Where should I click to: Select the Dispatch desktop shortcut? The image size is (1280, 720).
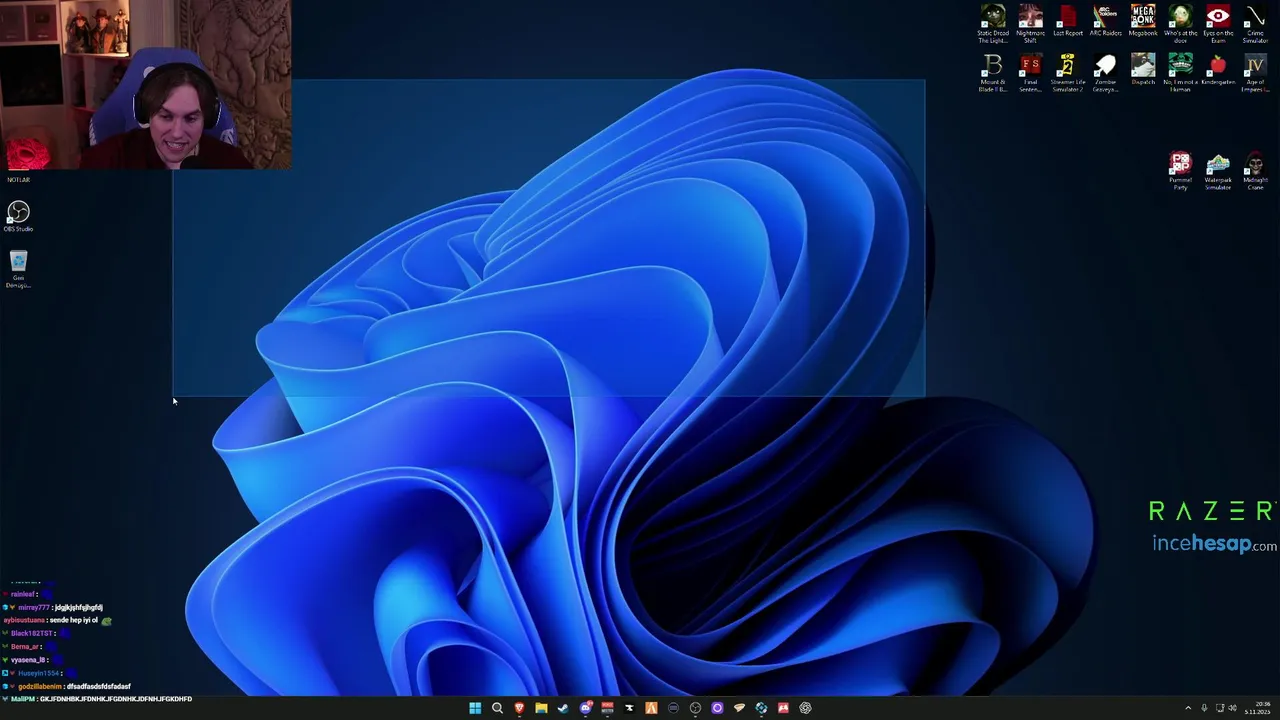(1142, 71)
